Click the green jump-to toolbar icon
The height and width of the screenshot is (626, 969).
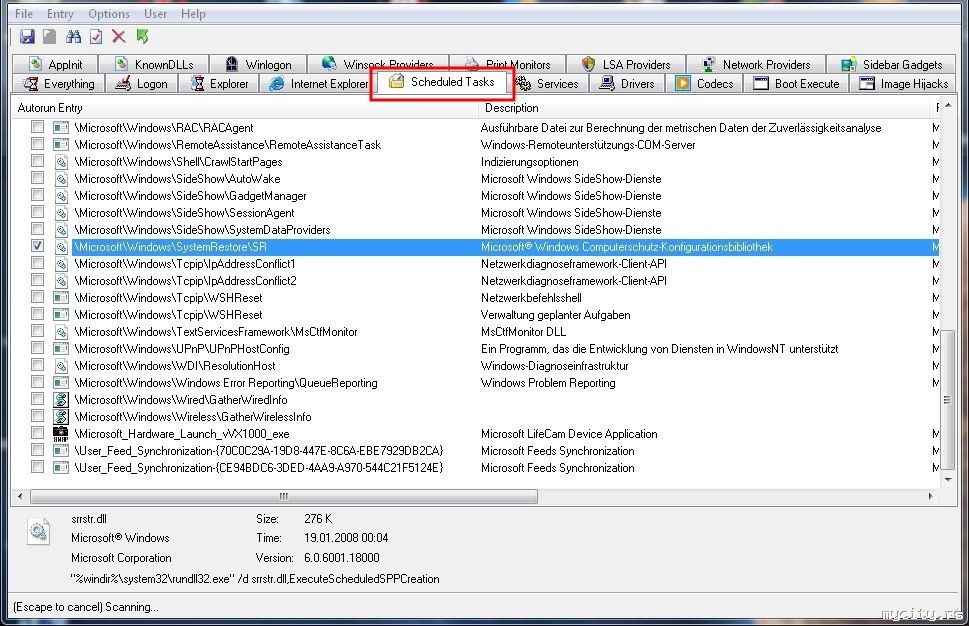143,36
